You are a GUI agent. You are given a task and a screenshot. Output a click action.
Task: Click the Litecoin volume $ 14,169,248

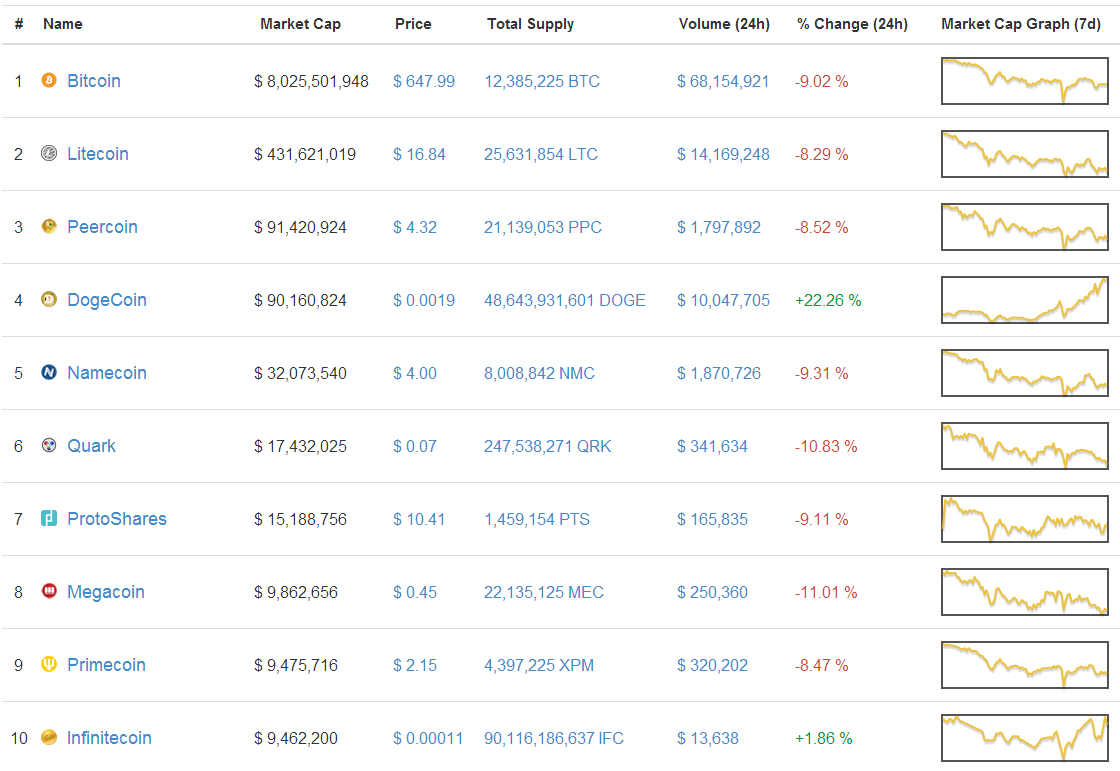pos(724,154)
